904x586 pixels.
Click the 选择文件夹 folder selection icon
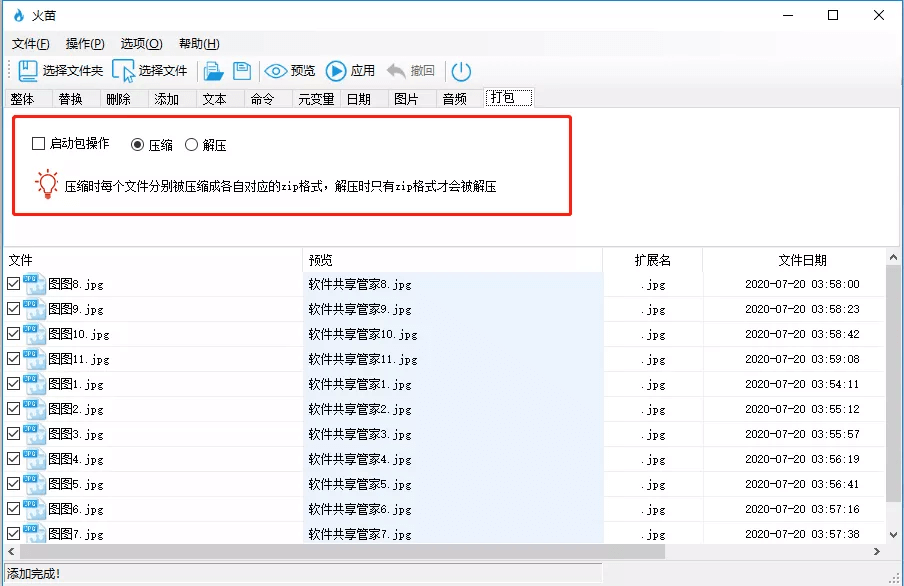pyautogui.click(x=28, y=71)
